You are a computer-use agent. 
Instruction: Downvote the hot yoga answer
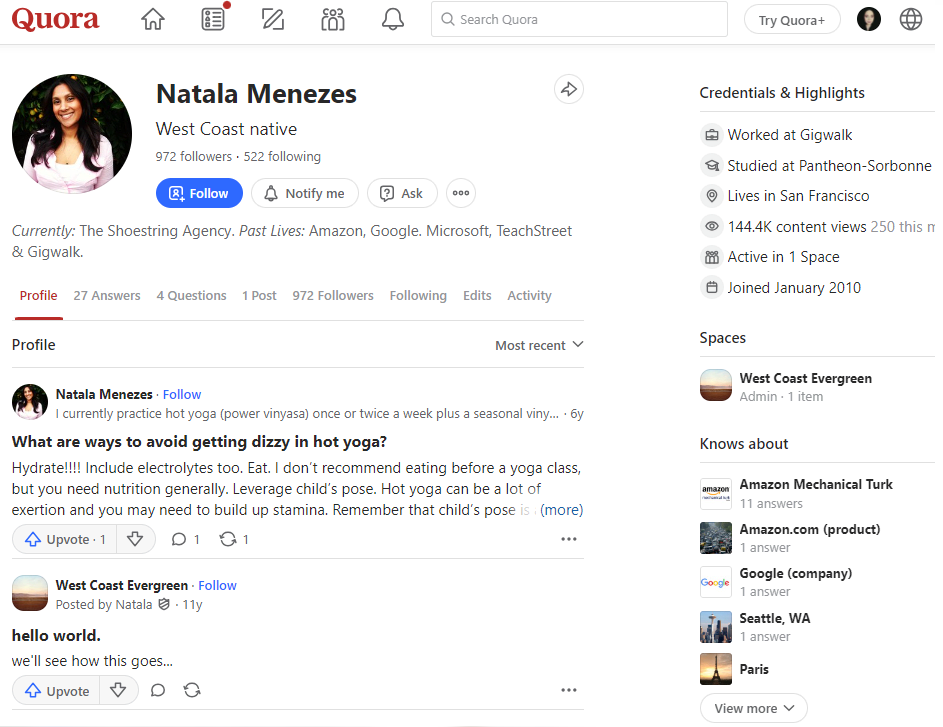[135, 539]
